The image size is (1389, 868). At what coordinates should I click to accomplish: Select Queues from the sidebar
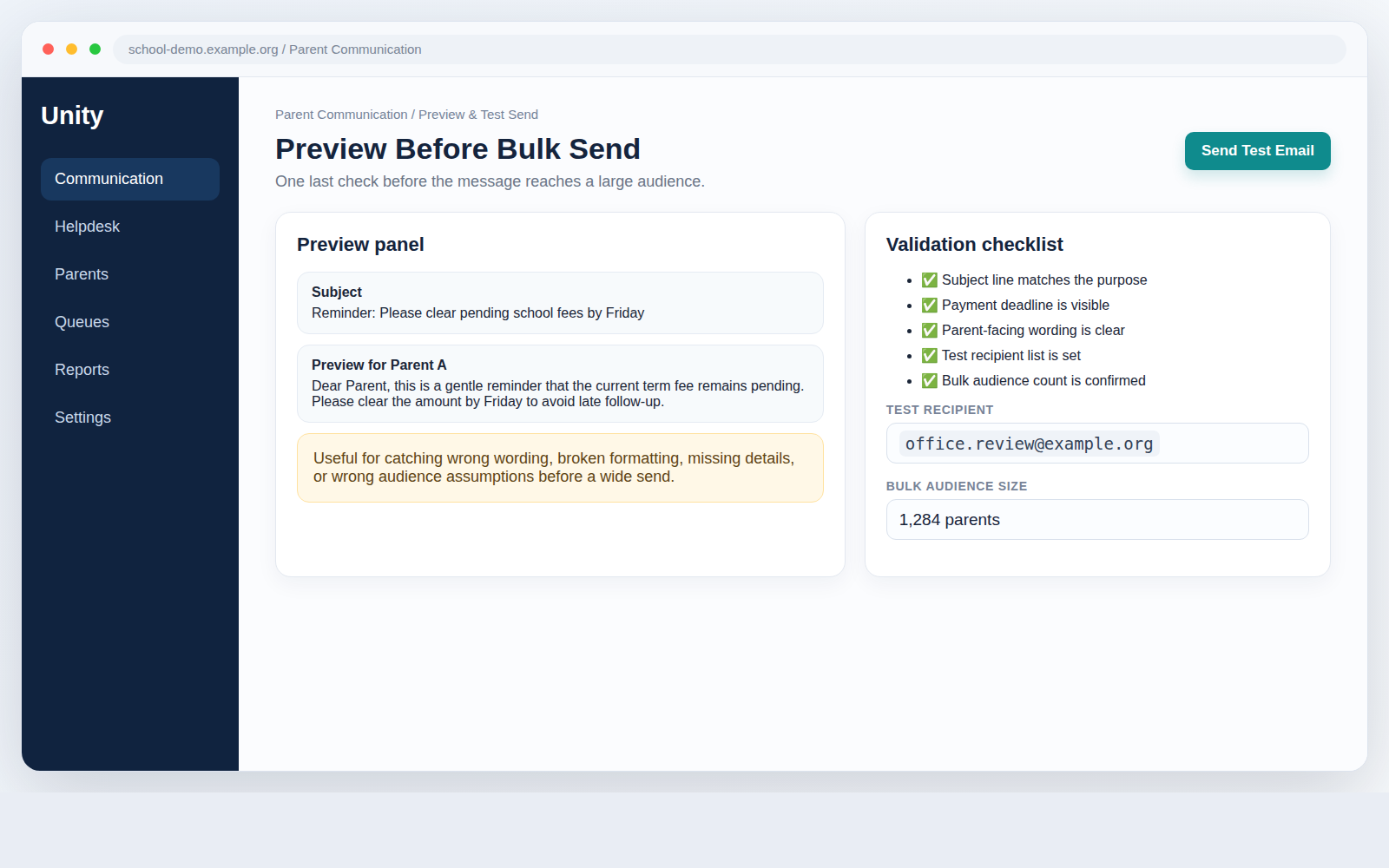coord(130,322)
